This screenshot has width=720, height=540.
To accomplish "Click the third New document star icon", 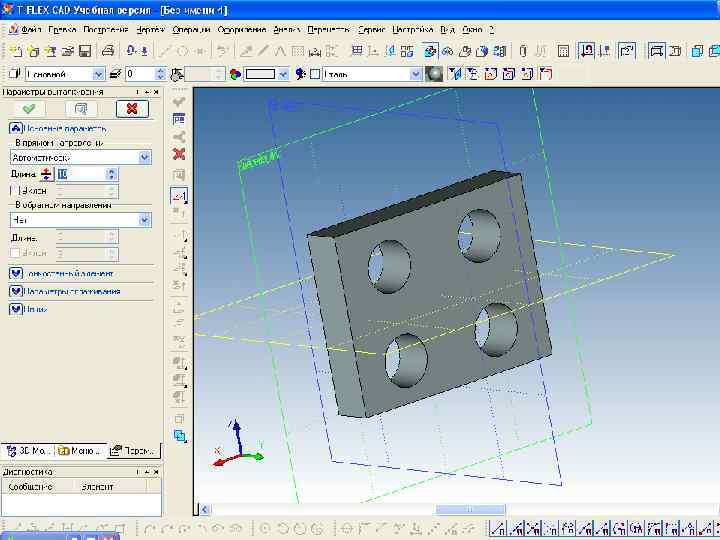I will tap(51, 51).
